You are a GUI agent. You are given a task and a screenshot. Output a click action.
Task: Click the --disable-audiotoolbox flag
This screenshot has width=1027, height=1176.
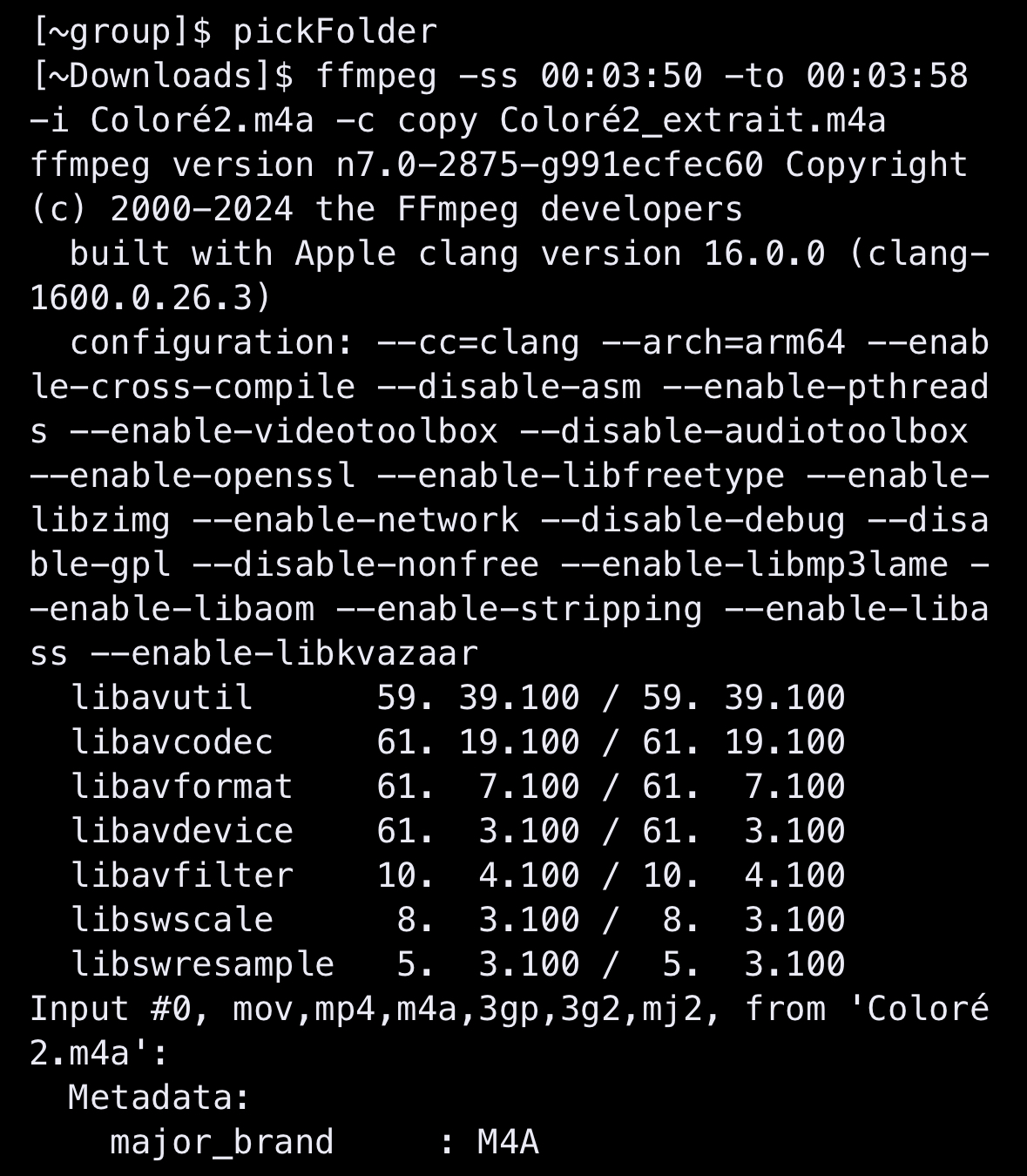coord(743,432)
